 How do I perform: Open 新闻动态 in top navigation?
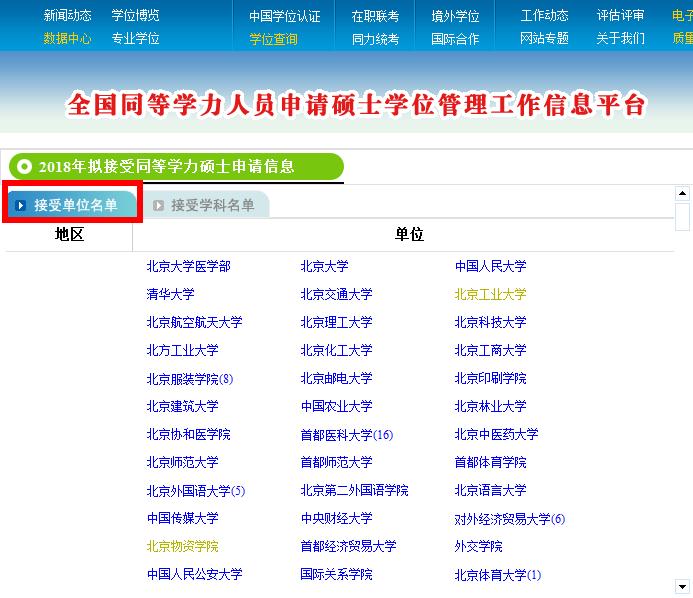tap(67, 16)
